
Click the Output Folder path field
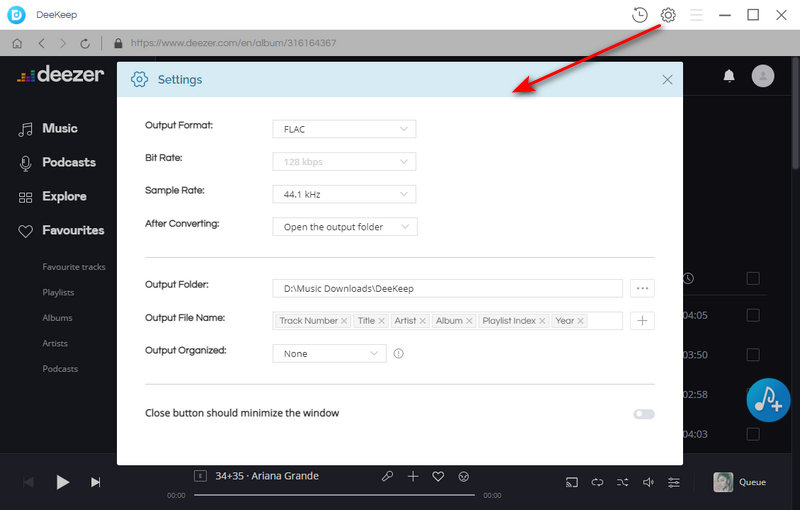[x=447, y=288]
